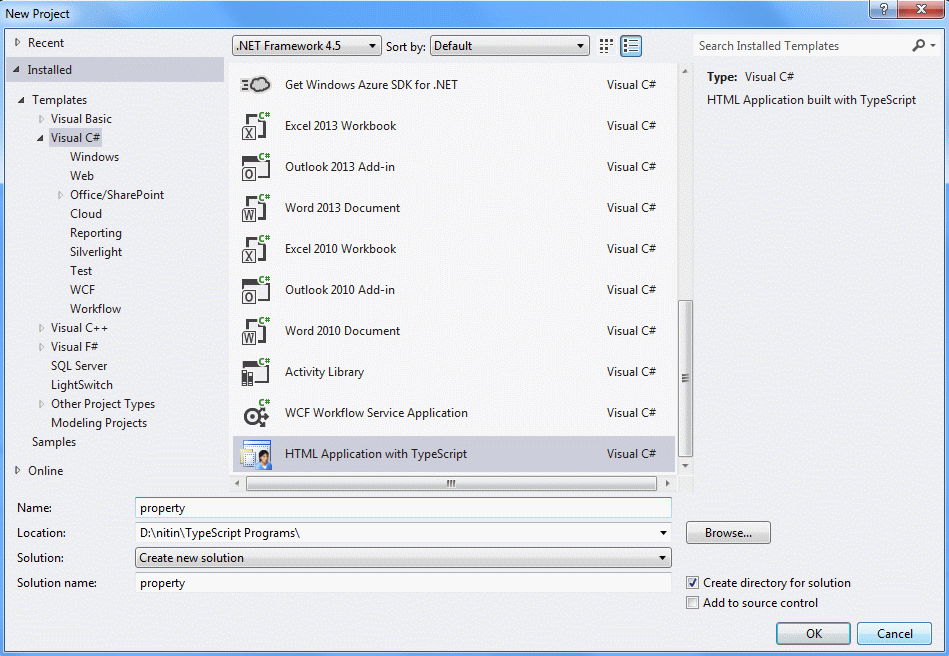949x656 pixels.
Task: Collapse the Visual C# node
Action: [40, 138]
